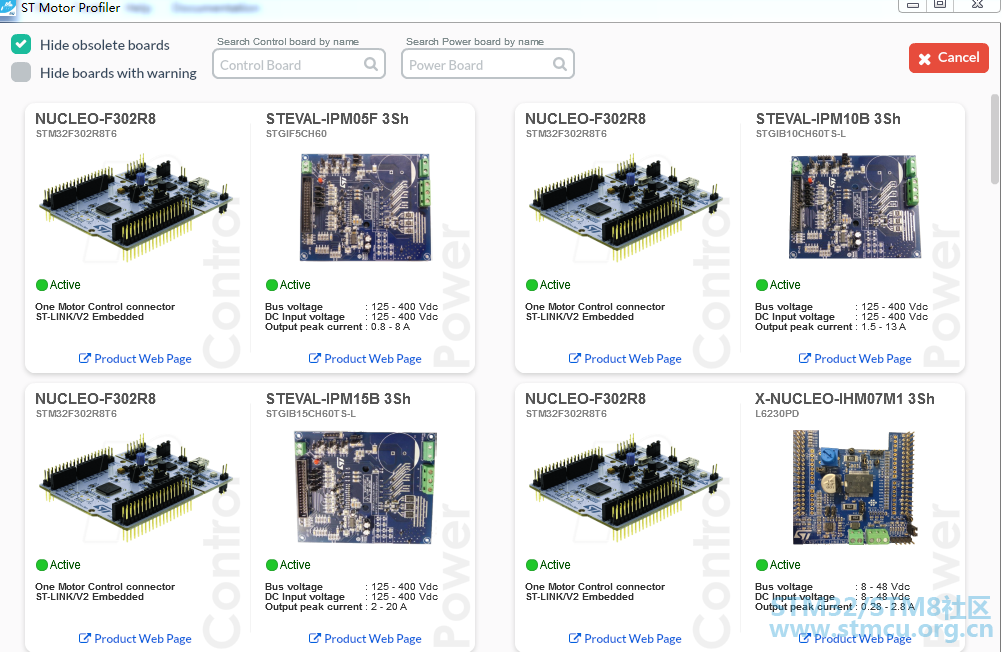Click STEVAL-IPM10B 3Sh title text

[828, 119]
